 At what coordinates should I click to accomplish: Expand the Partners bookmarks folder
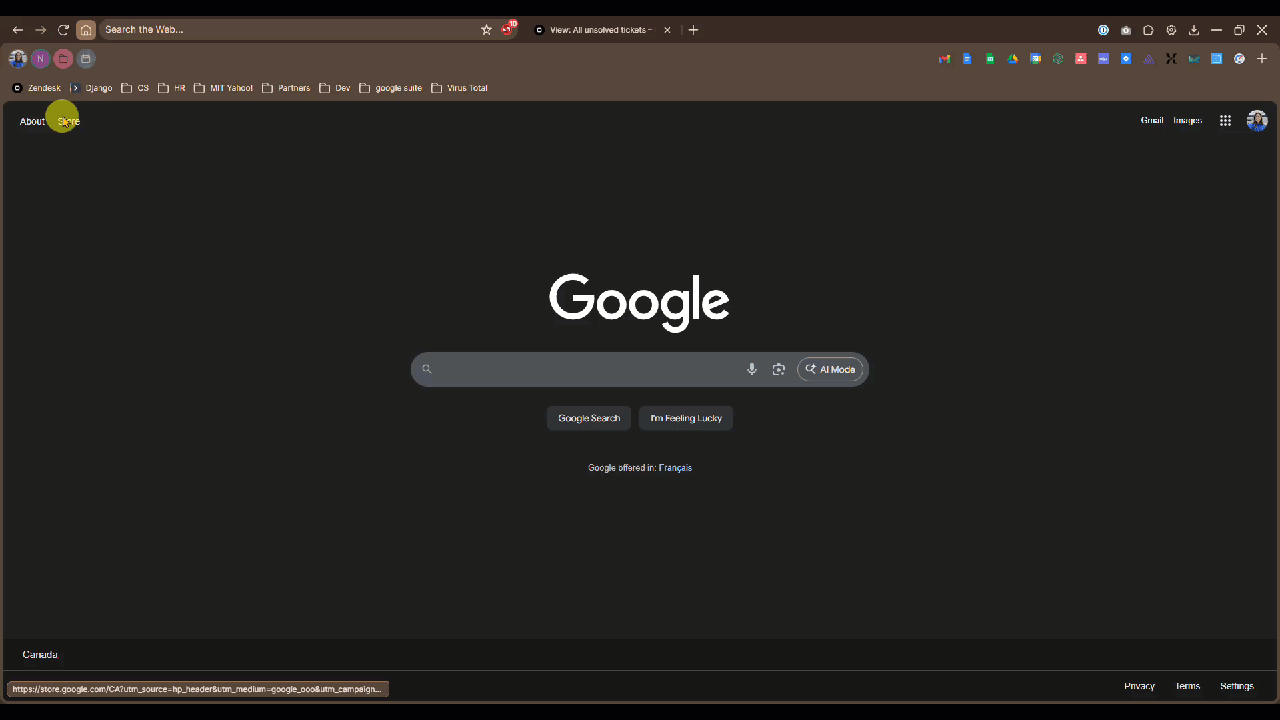(286, 88)
